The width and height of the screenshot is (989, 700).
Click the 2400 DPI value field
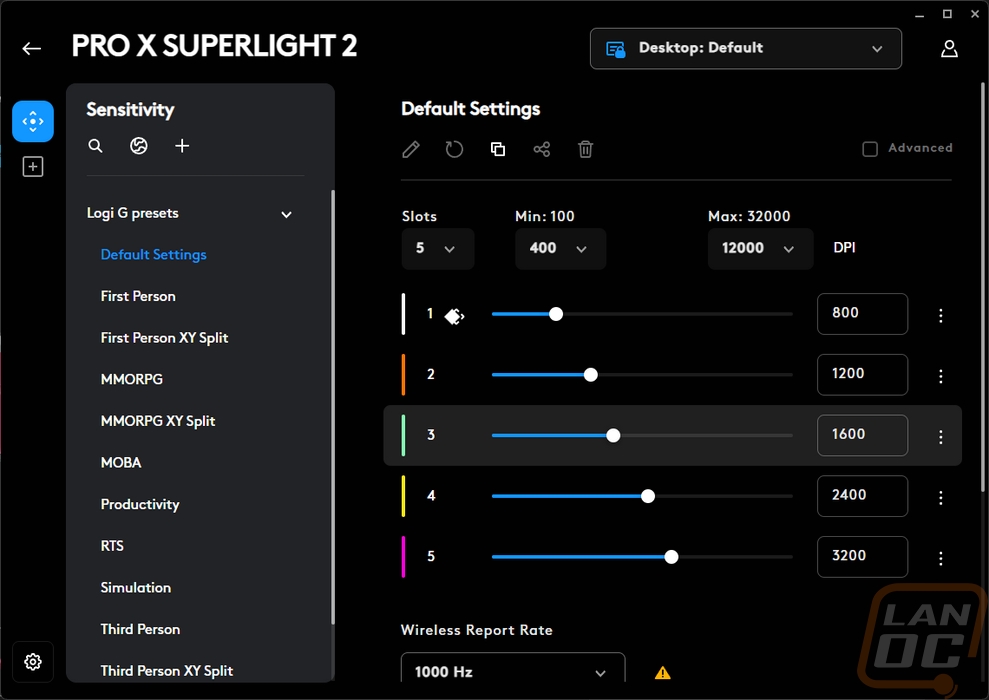[x=862, y=496]
